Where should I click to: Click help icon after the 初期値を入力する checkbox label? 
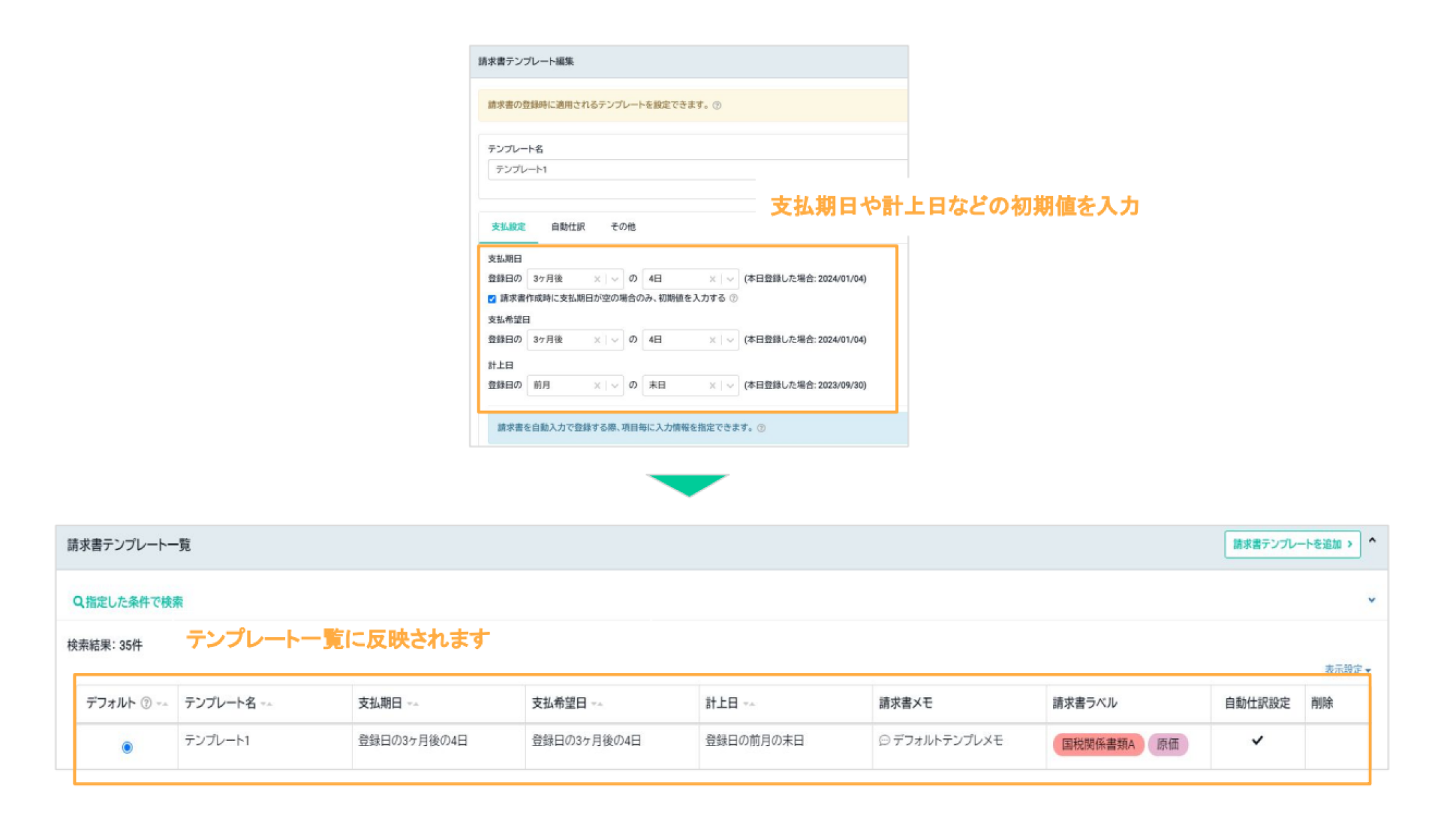(x=734, y=299)
